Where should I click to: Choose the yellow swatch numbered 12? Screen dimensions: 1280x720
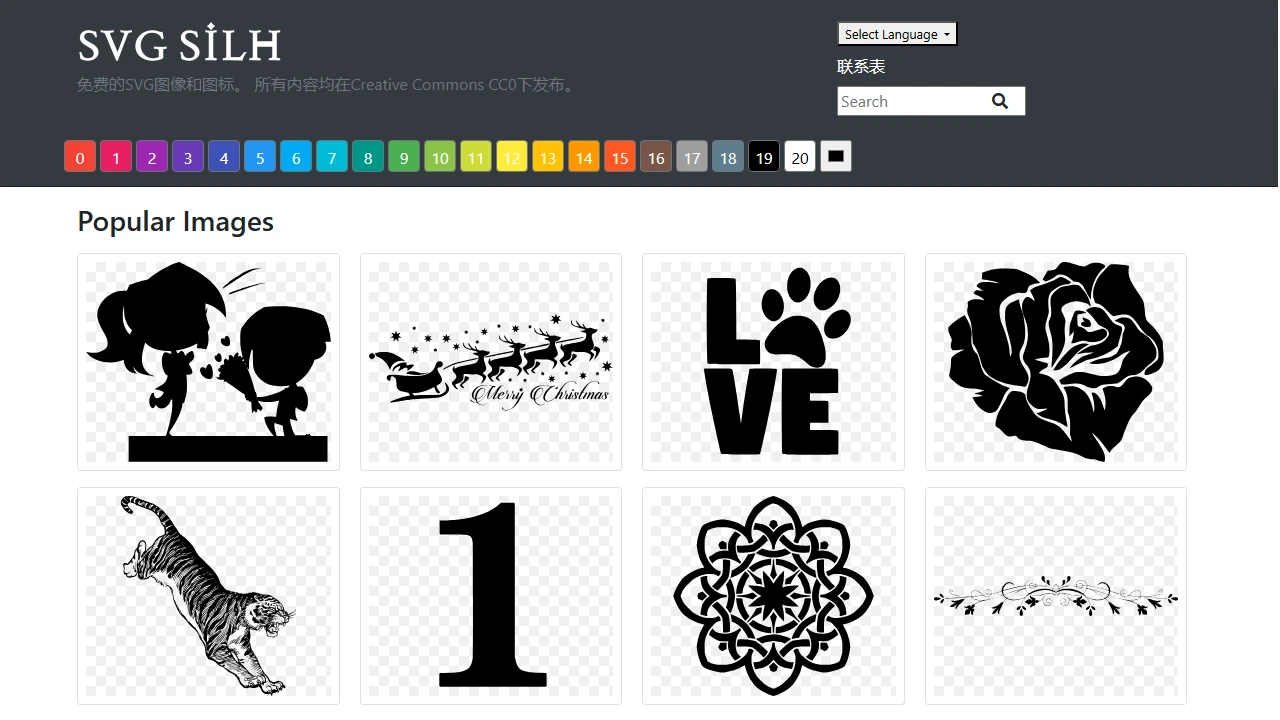pos(512,157)
